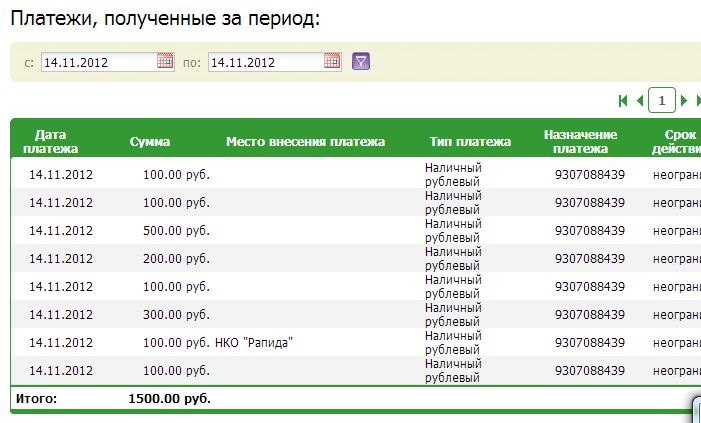Go to previous page arrow
Viewport: 701px width, 423px height.
coord(640,101)
